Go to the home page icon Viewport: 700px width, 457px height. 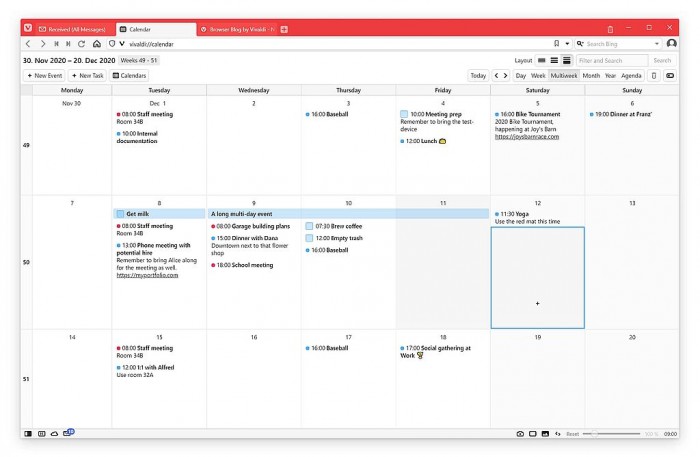pyautogui.click(x=97, y=44)
